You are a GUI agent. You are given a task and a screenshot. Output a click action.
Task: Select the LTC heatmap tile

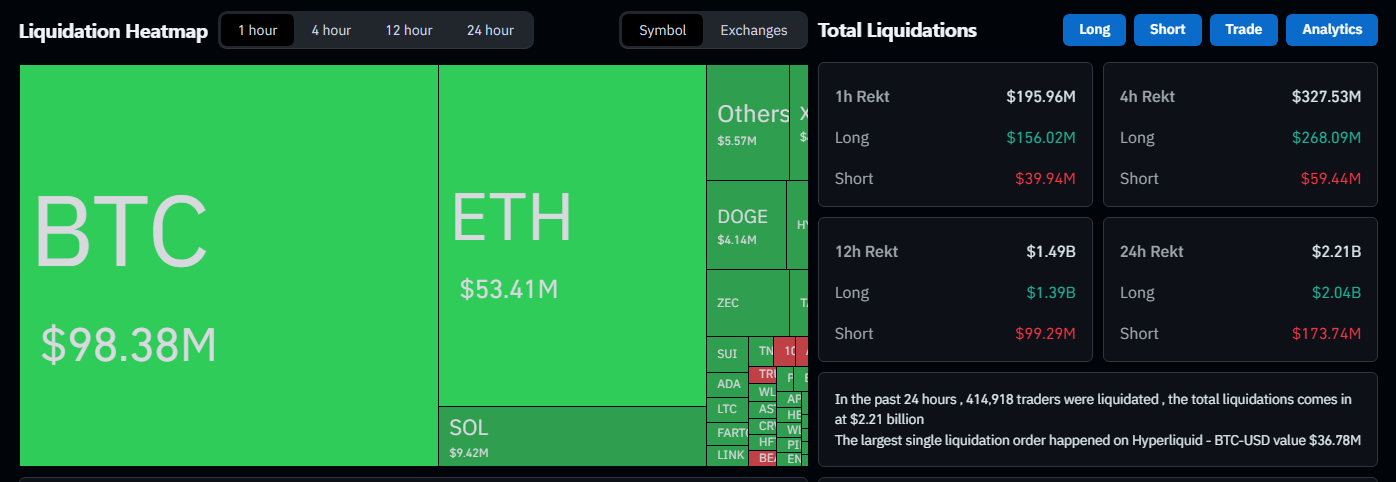[727, 409]
